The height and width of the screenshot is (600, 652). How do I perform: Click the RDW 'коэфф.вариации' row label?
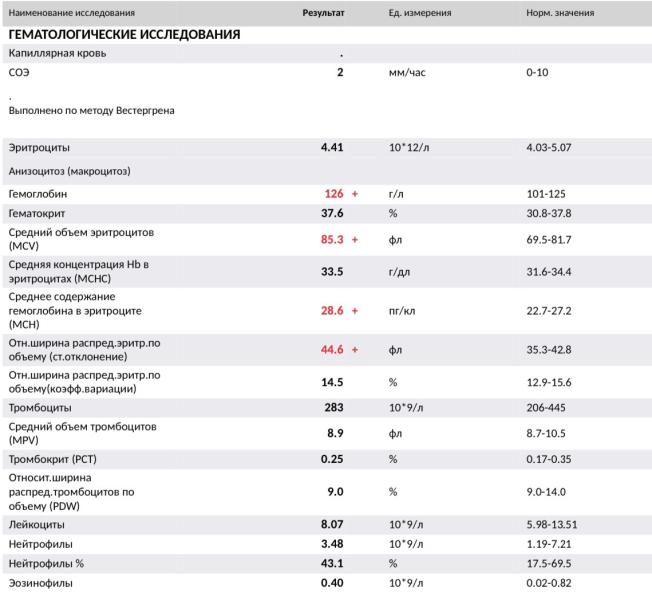coord(84,382)
